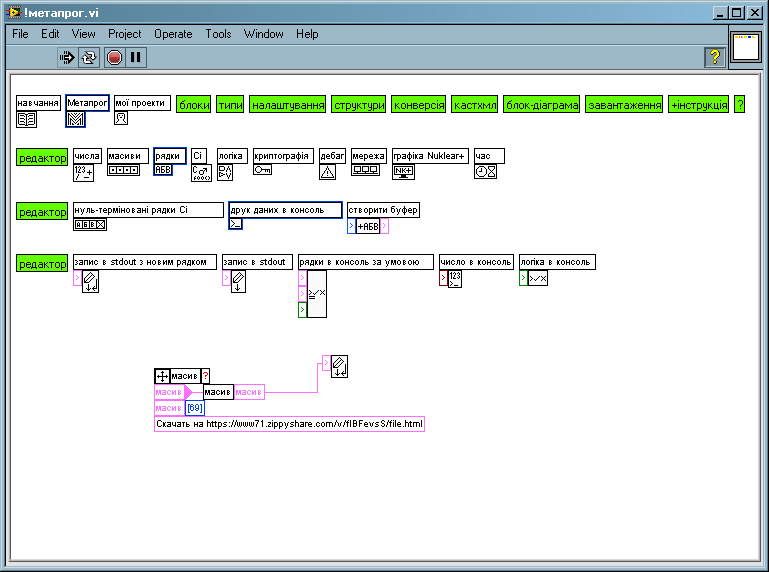Click запис в stdout з новим рядком block icon

(x=90, y=282)
